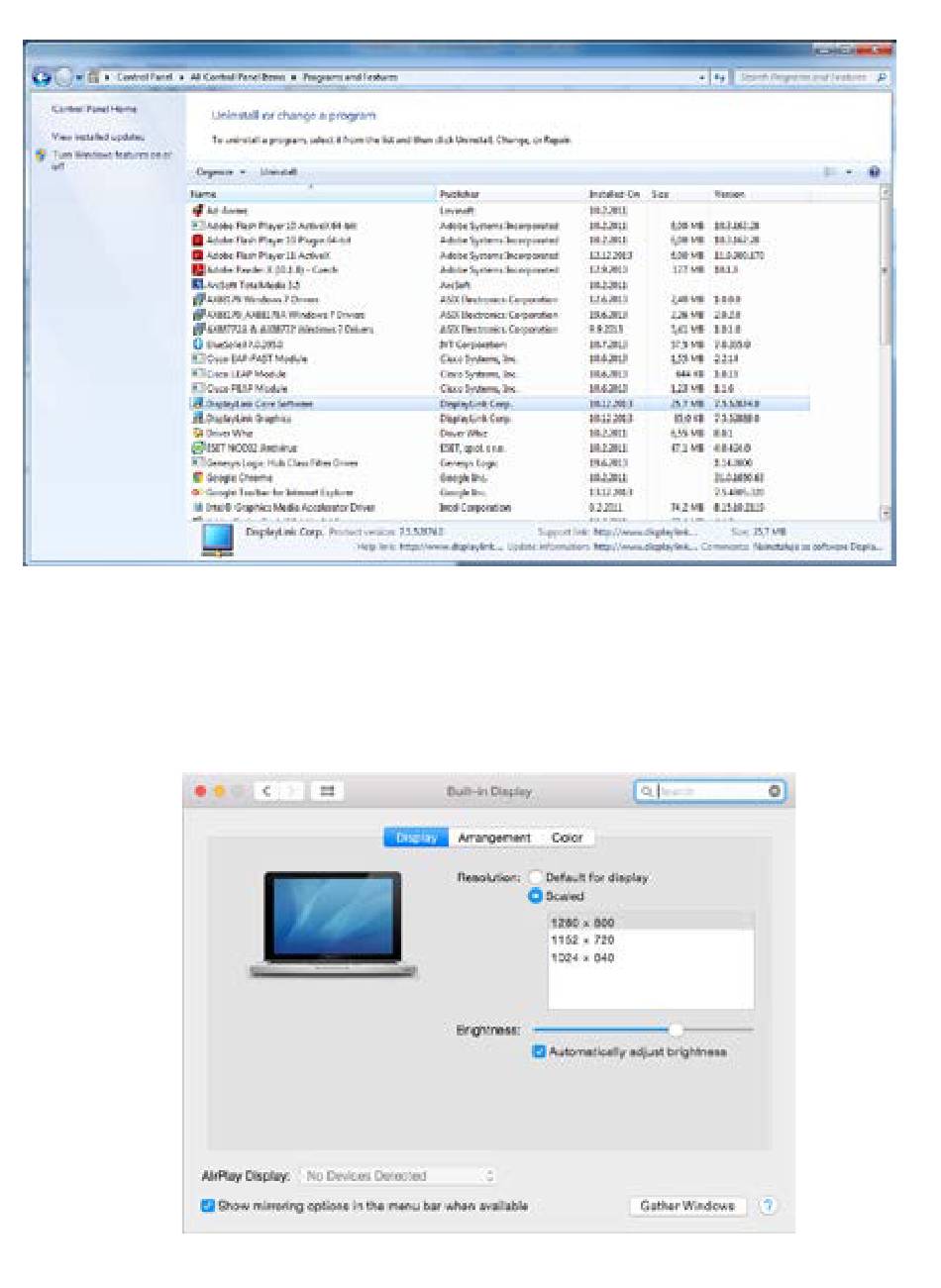This screenshot has width=941, height=1288.
Task: Click the large DisplayLink monitor icon in details pane
Action: tap(218, 541)
